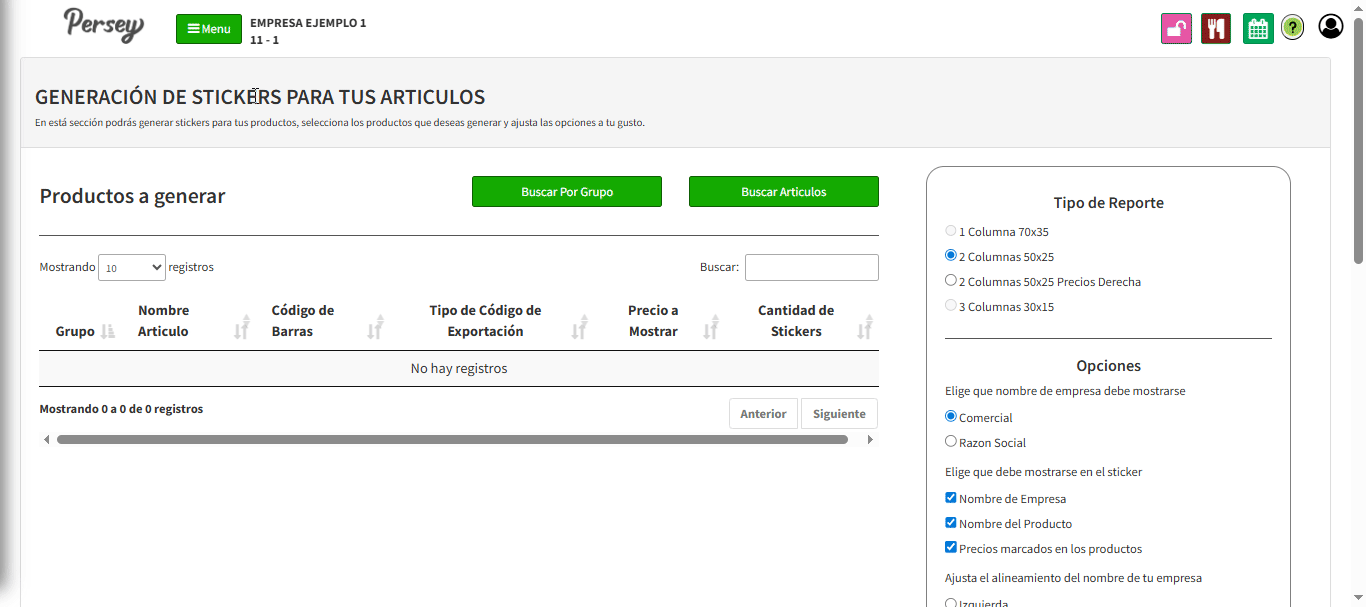Open the user profile avatar icon
Screen dimensions: 1366x607
[1330, 27]
